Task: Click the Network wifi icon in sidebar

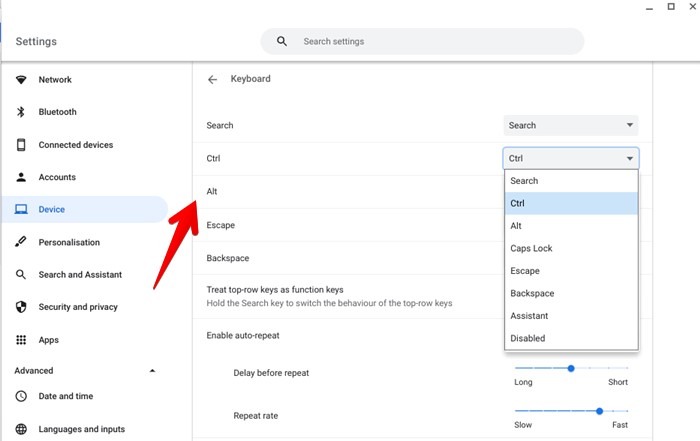Action: click(x=21, y=80)
